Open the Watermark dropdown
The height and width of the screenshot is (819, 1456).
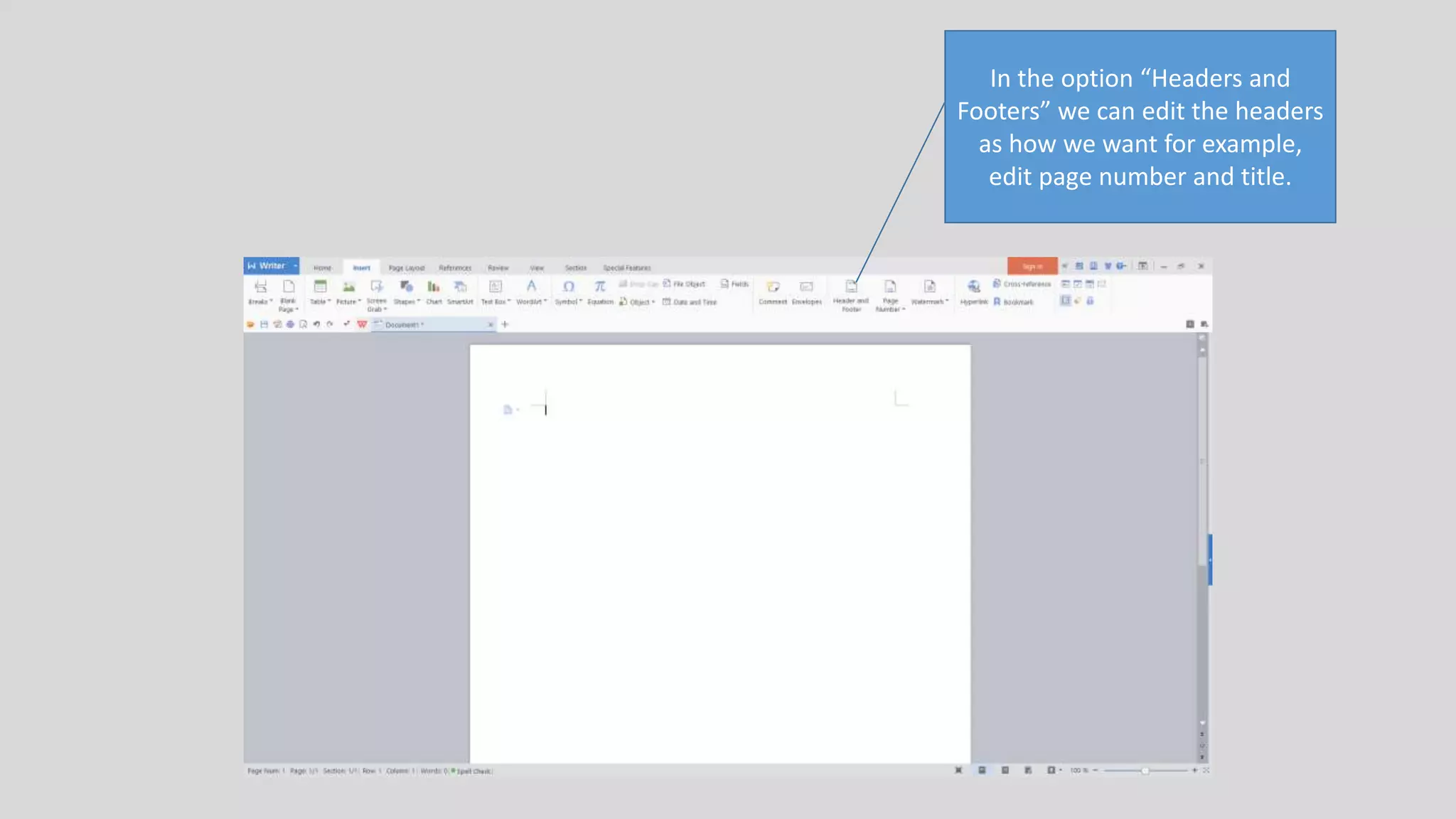(929, 292)
